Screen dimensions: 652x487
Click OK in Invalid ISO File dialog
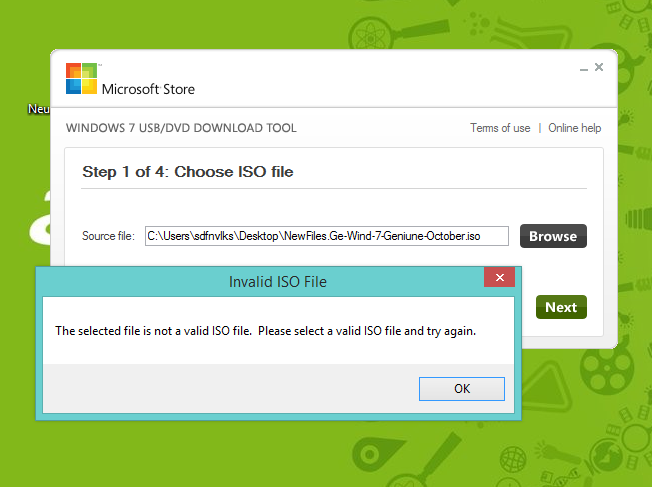[462, 389]
